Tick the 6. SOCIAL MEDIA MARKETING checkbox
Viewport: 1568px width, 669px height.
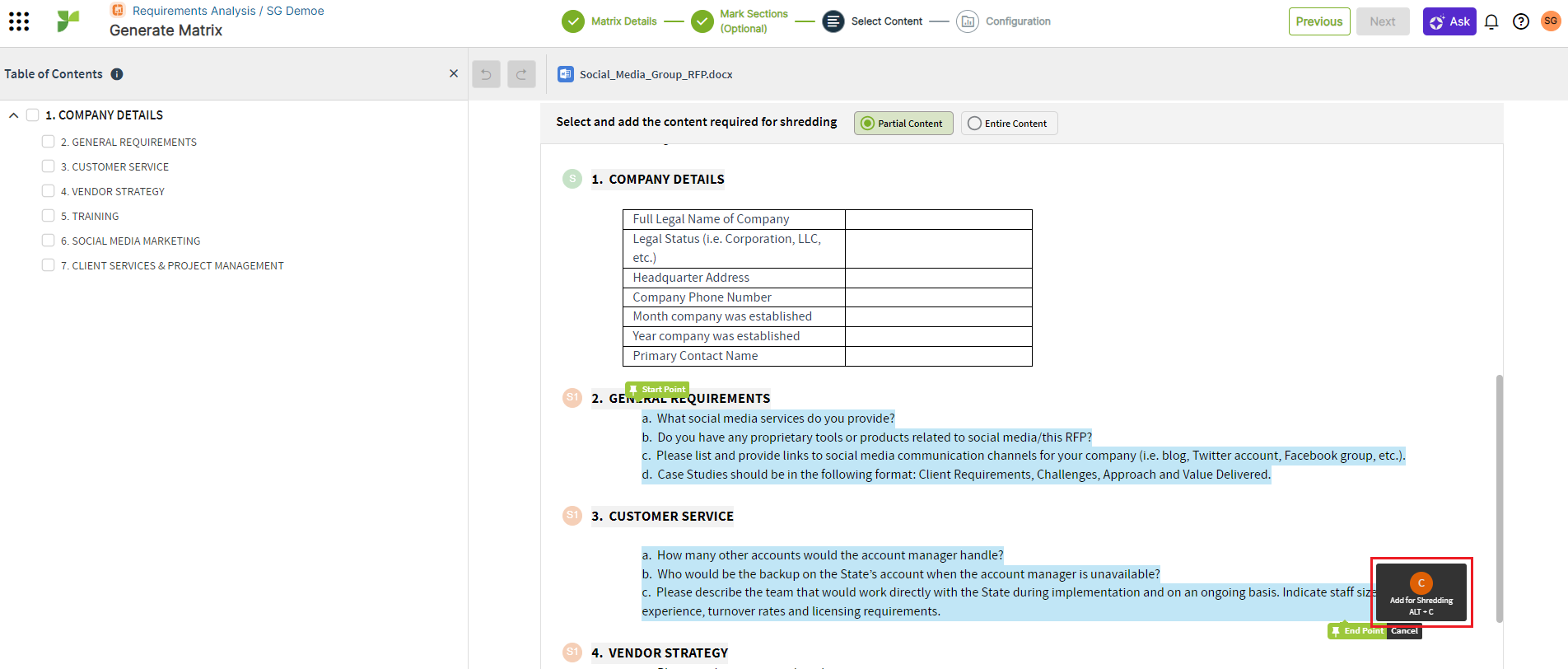49,241
